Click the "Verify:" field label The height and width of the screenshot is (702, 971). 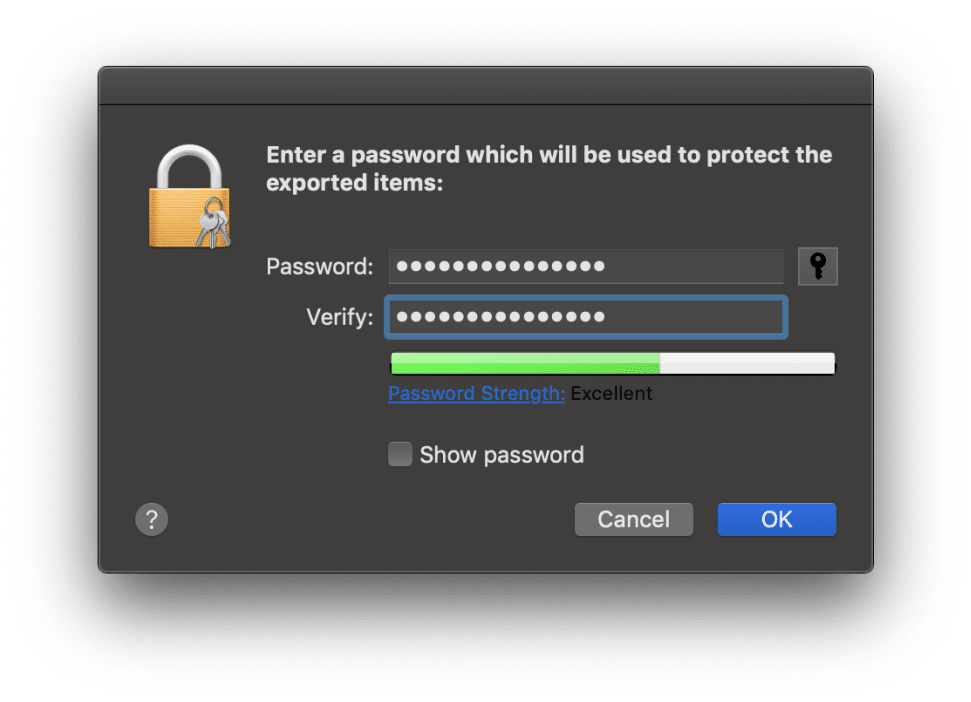[339, 317]
